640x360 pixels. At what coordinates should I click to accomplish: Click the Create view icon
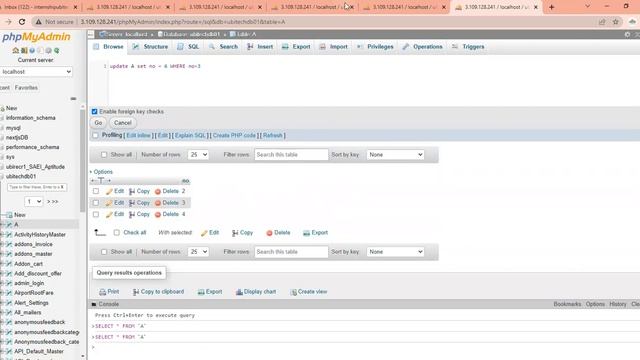click(293, 292)
